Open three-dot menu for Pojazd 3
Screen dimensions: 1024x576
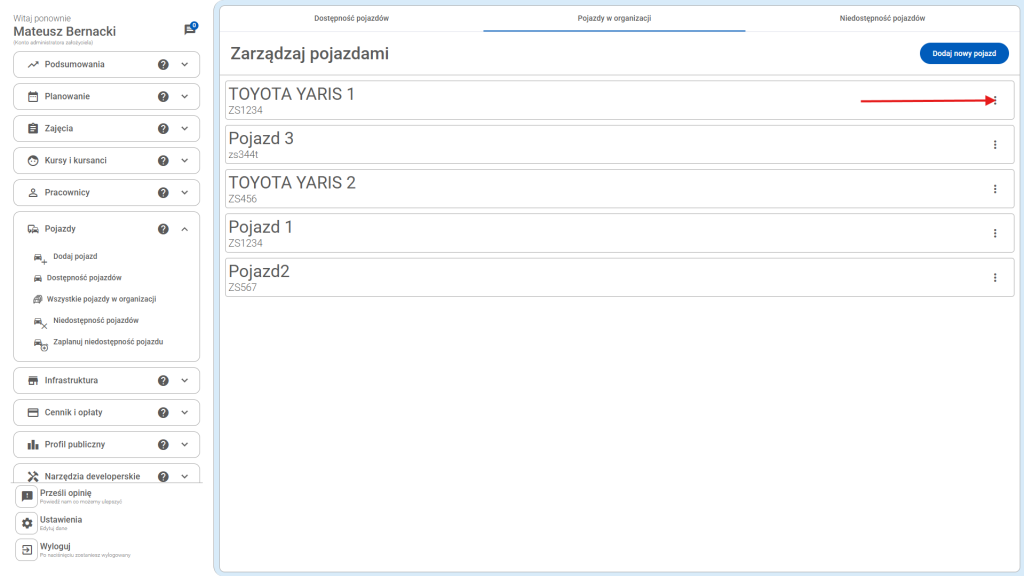(x=994, y=145)
